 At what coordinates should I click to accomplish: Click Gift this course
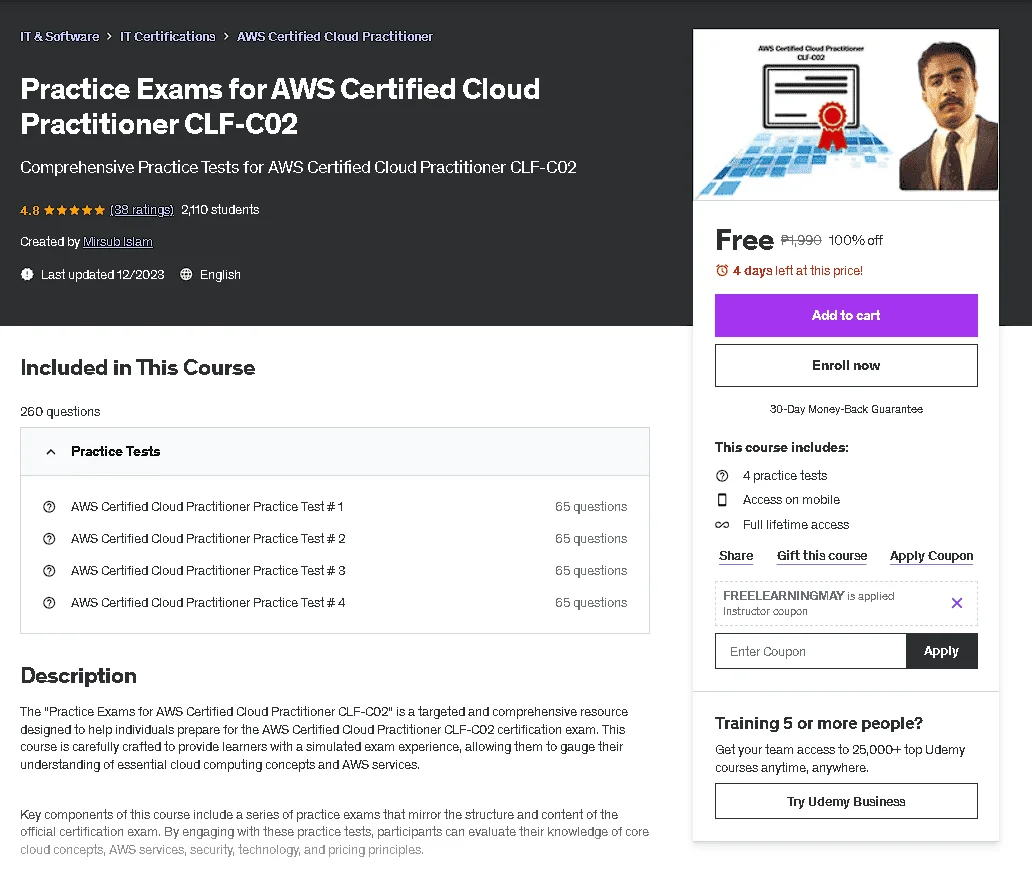tap(821, 556)
